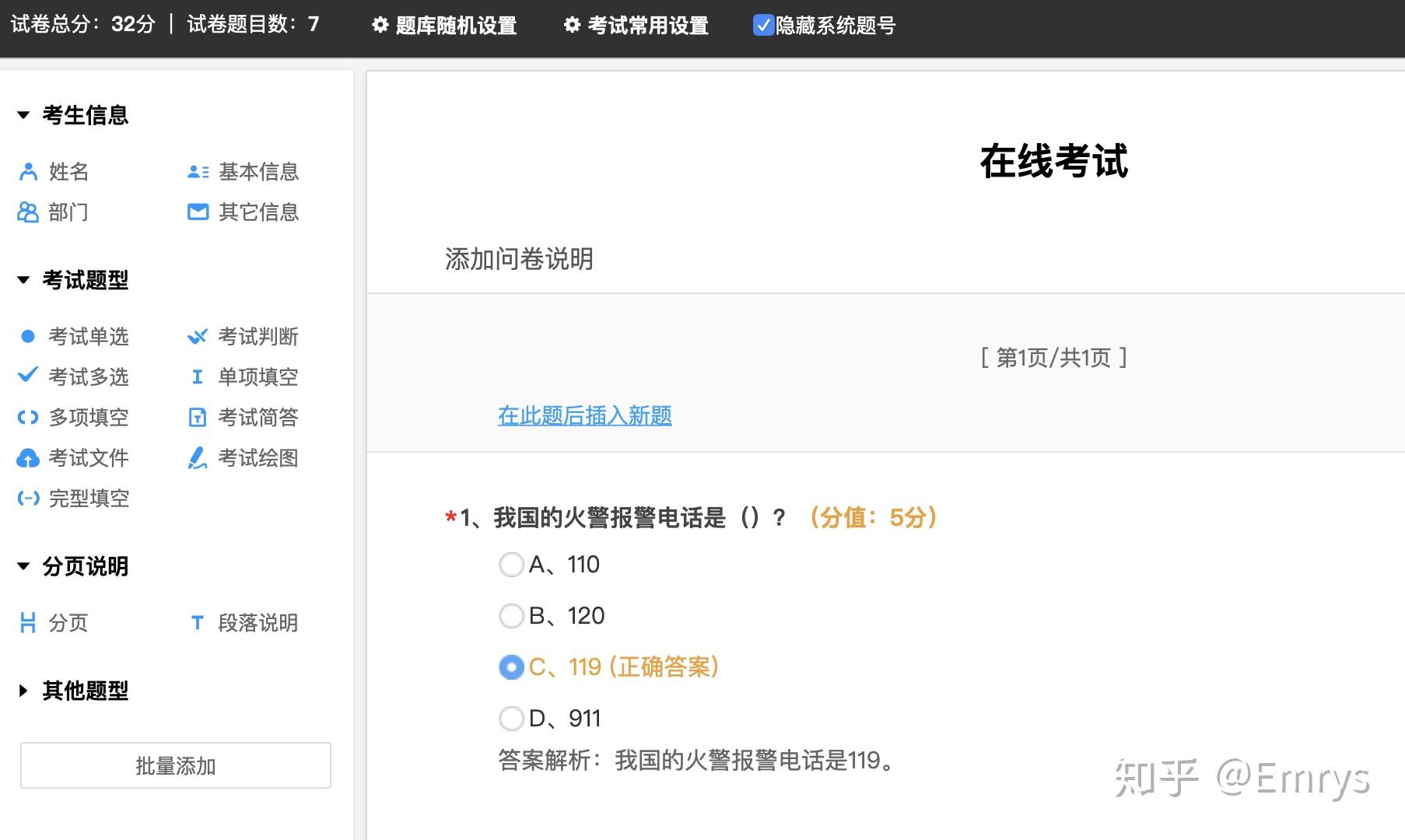
Task: Click the 考试文件 upload cloud icon
Action: point(28,458)
